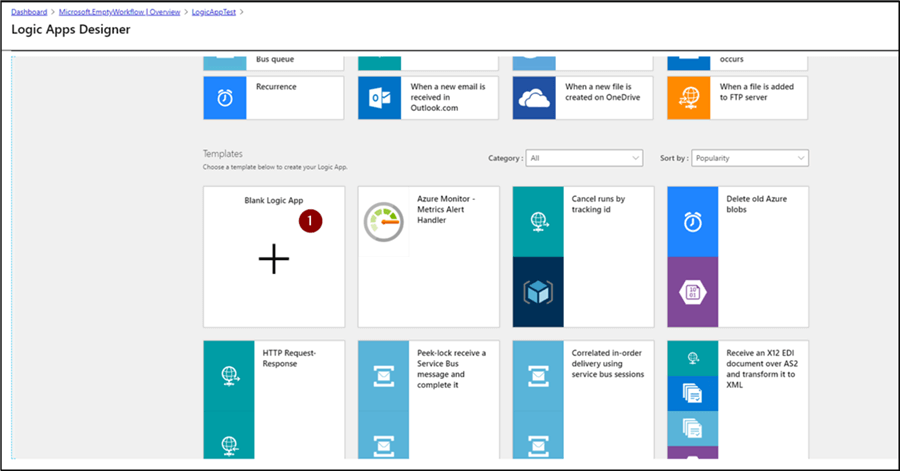Click the FTP server trigger icon
900x471 pixels.
click(688, 98)
